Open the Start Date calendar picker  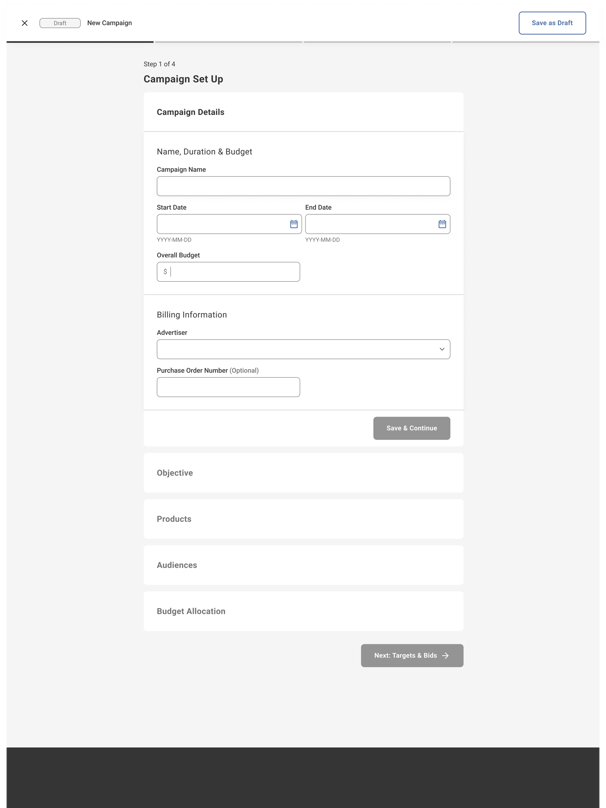tap(294, 224)
